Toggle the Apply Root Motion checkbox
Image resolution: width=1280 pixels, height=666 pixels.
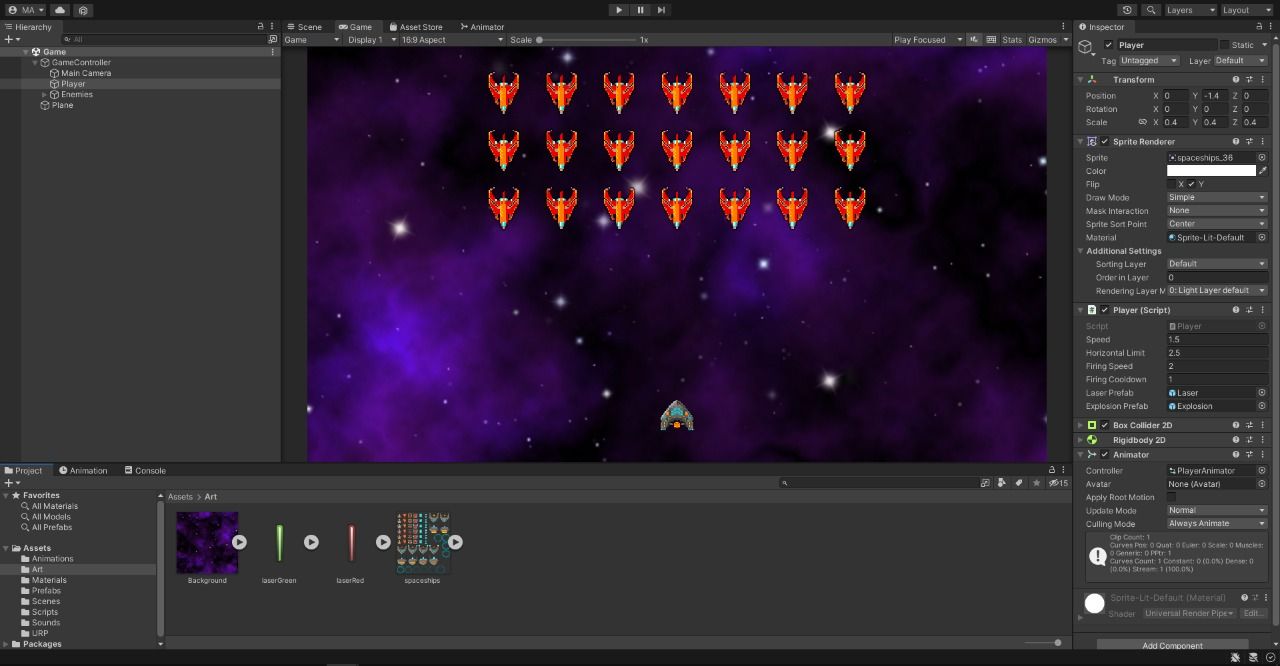(x=1170, y=497)
